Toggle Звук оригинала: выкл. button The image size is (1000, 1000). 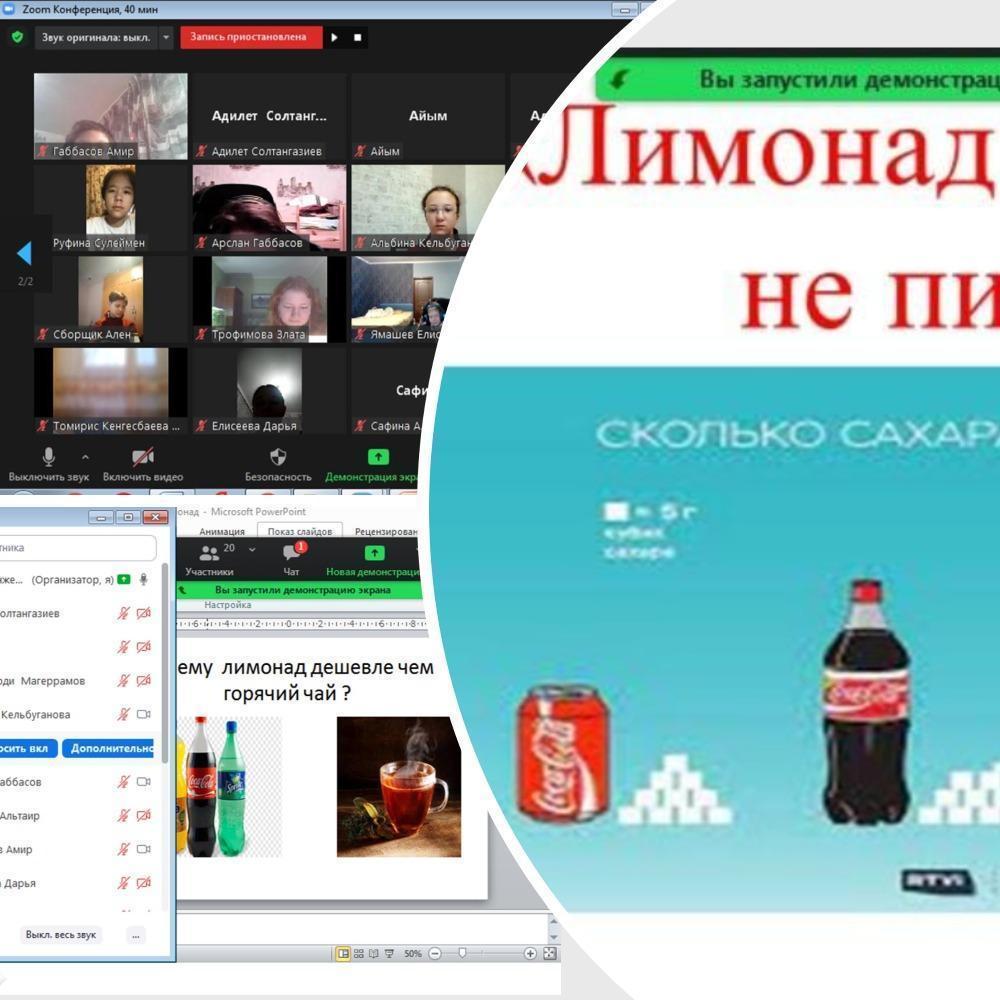[95, 38]
